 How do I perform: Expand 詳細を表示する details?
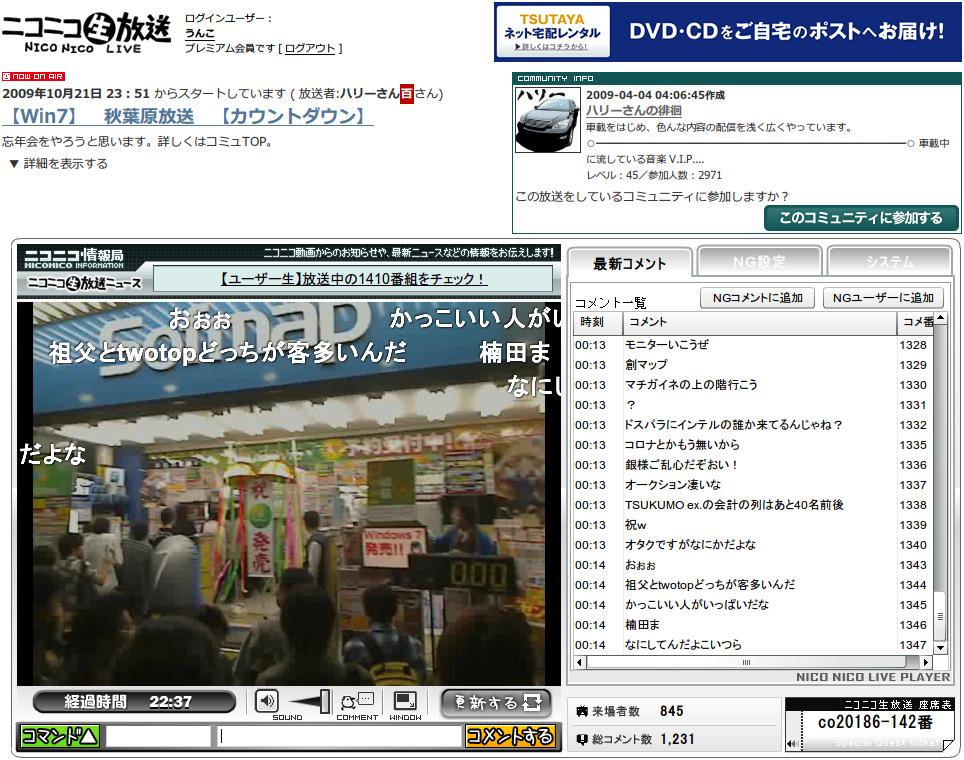[x=59, y=164]
